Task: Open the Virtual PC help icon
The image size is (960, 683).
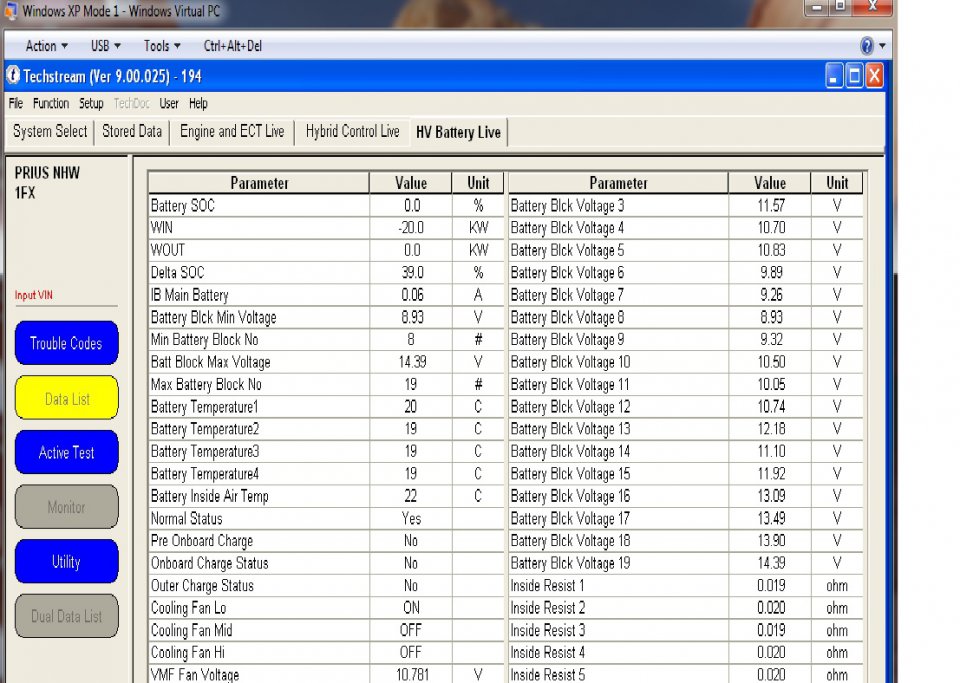Action: 867,46
